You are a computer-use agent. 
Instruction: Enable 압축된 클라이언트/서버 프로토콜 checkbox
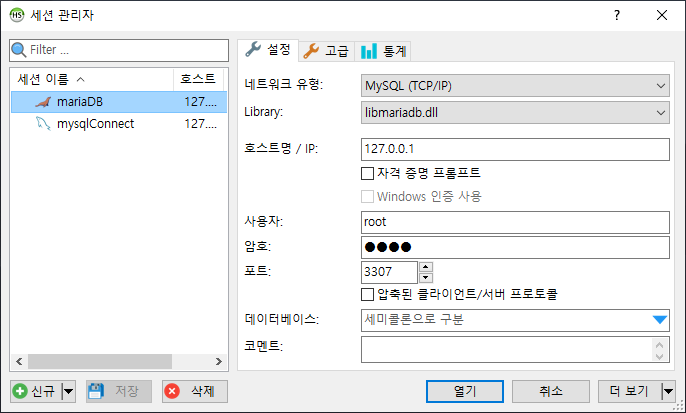click(368, 294)
